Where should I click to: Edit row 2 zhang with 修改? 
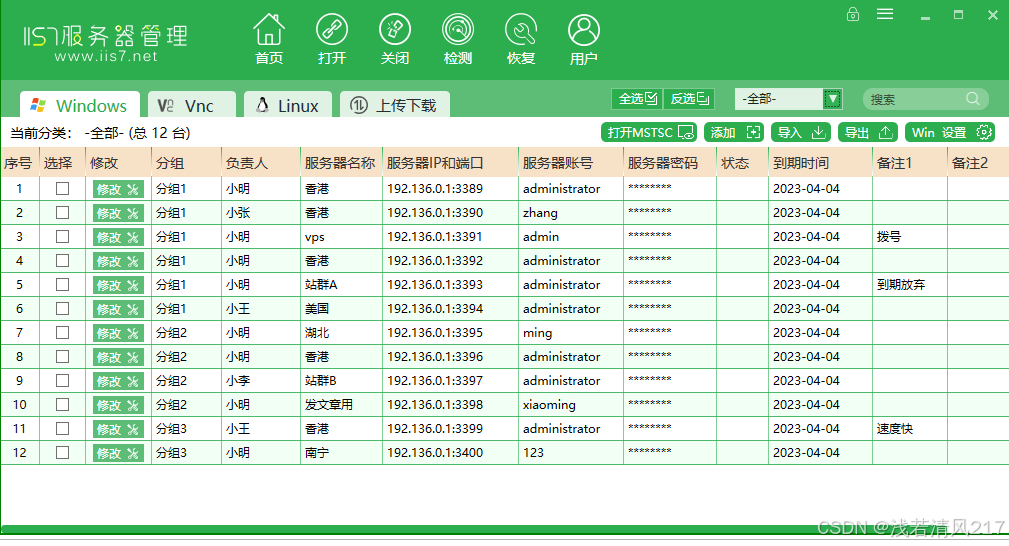tap(118, 213)
